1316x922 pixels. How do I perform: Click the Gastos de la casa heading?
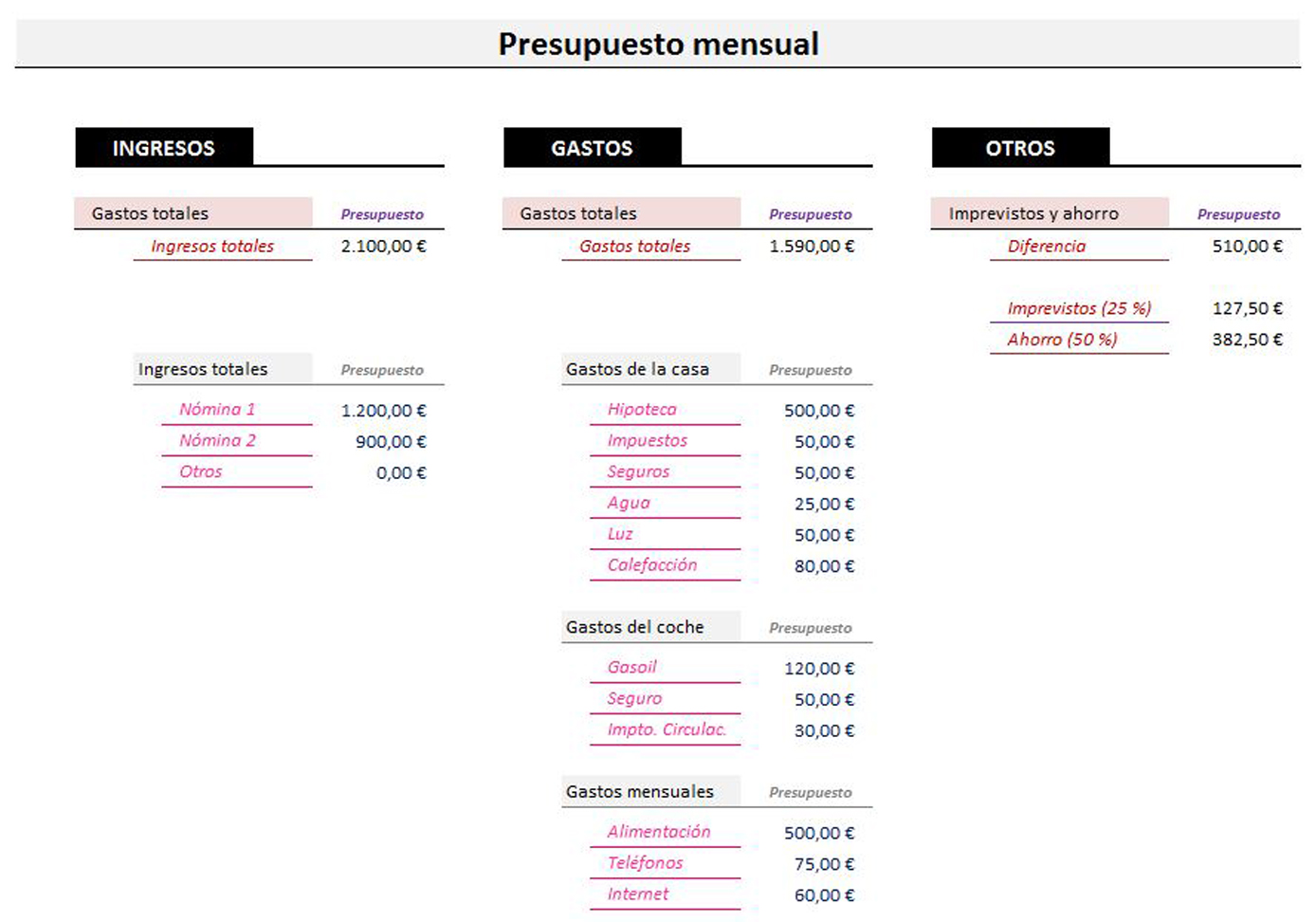(x=637, y=369)
